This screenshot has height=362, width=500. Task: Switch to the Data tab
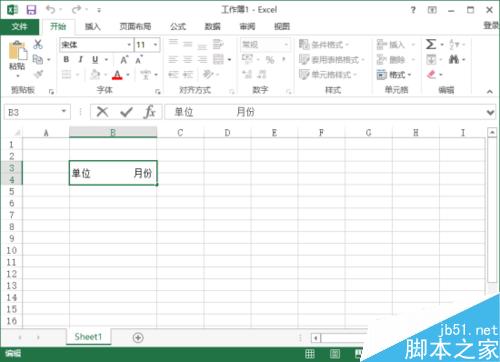212,27
